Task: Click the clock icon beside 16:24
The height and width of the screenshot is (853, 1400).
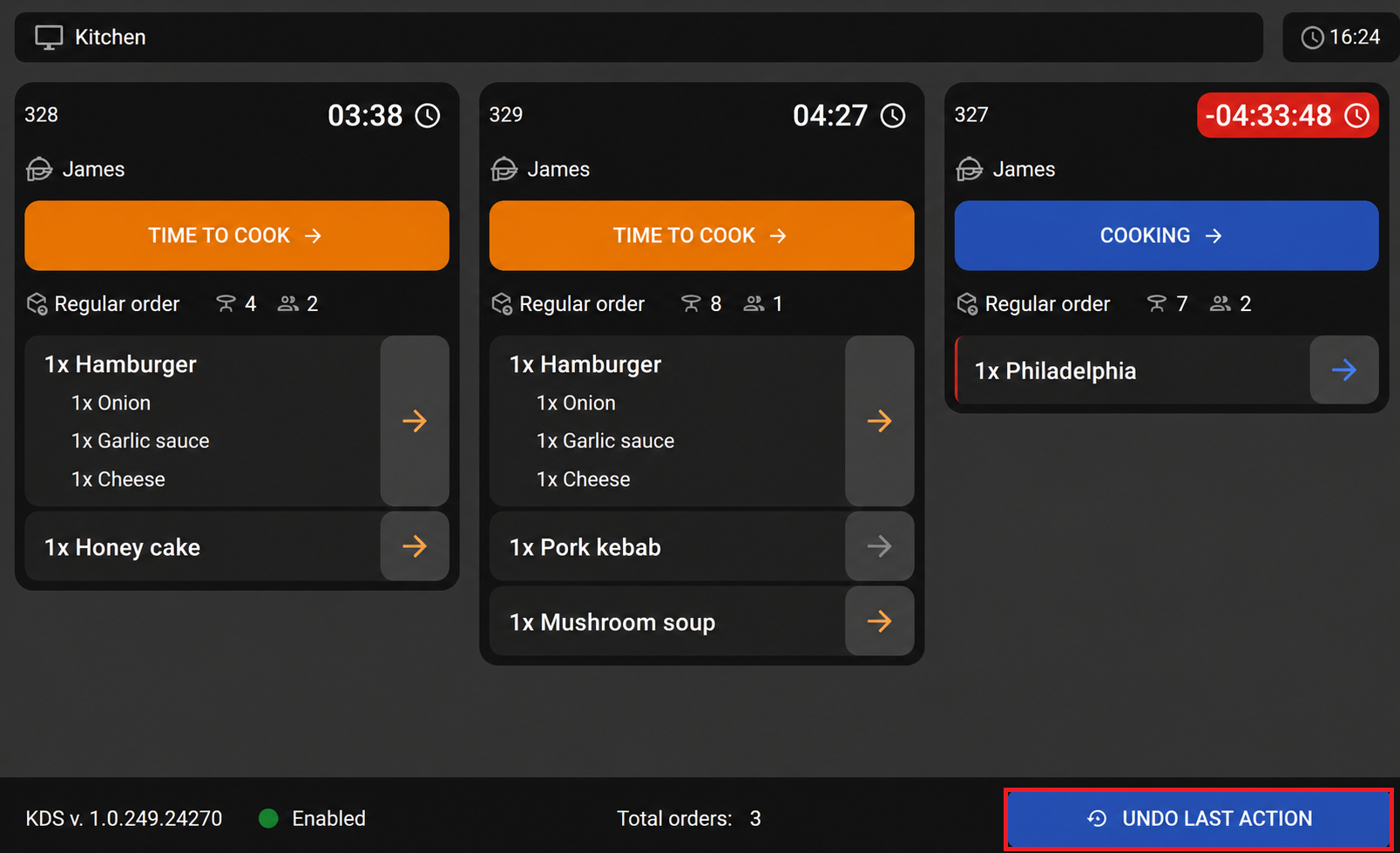Action: point(1312,37)
